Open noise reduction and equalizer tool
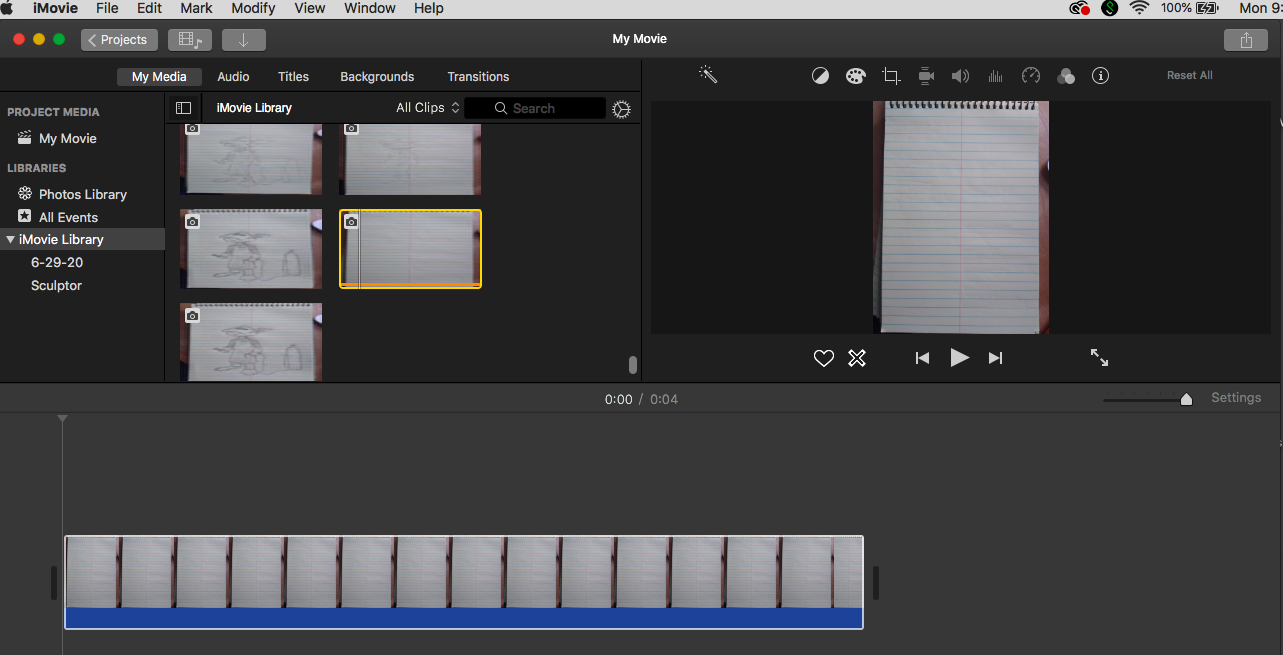Screen dimensions: 1283x655 click(x=995, y=76)
